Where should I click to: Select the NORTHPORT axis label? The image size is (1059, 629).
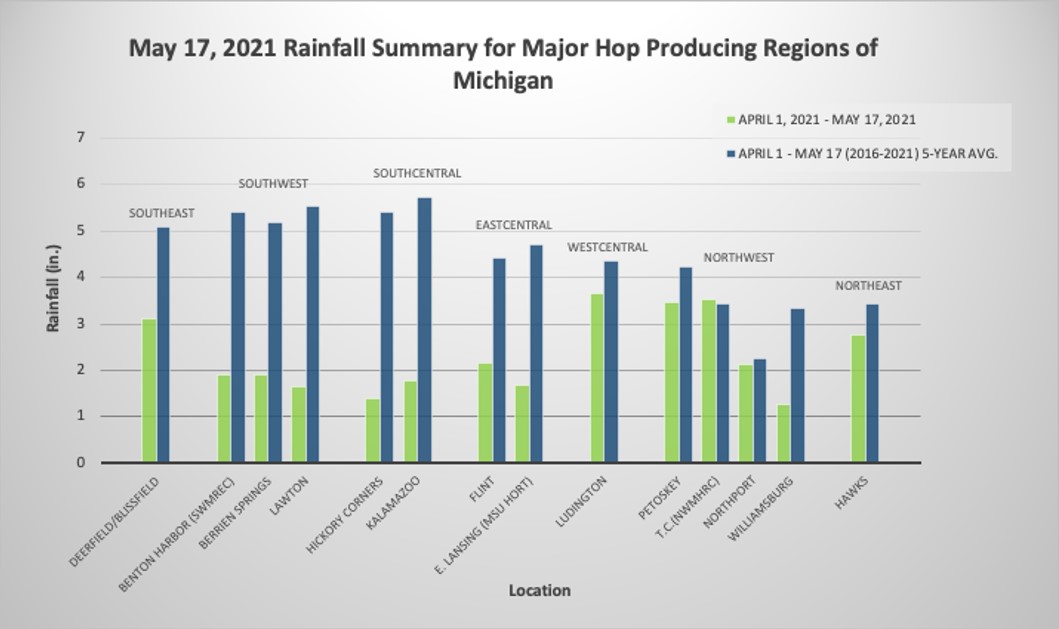coord(729,502)
